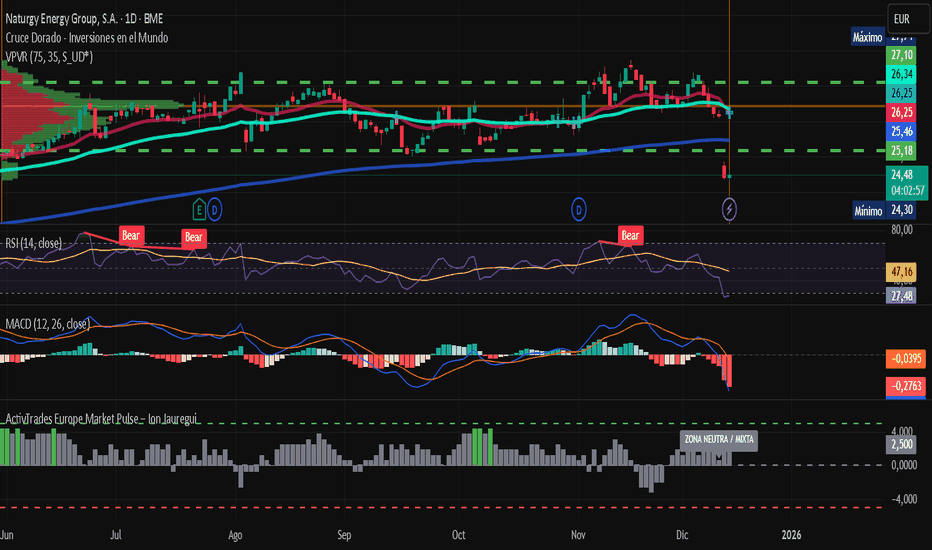Select the ActivTrades Europe Market Pulse legend
932x550 pixels.
[101, 419]
